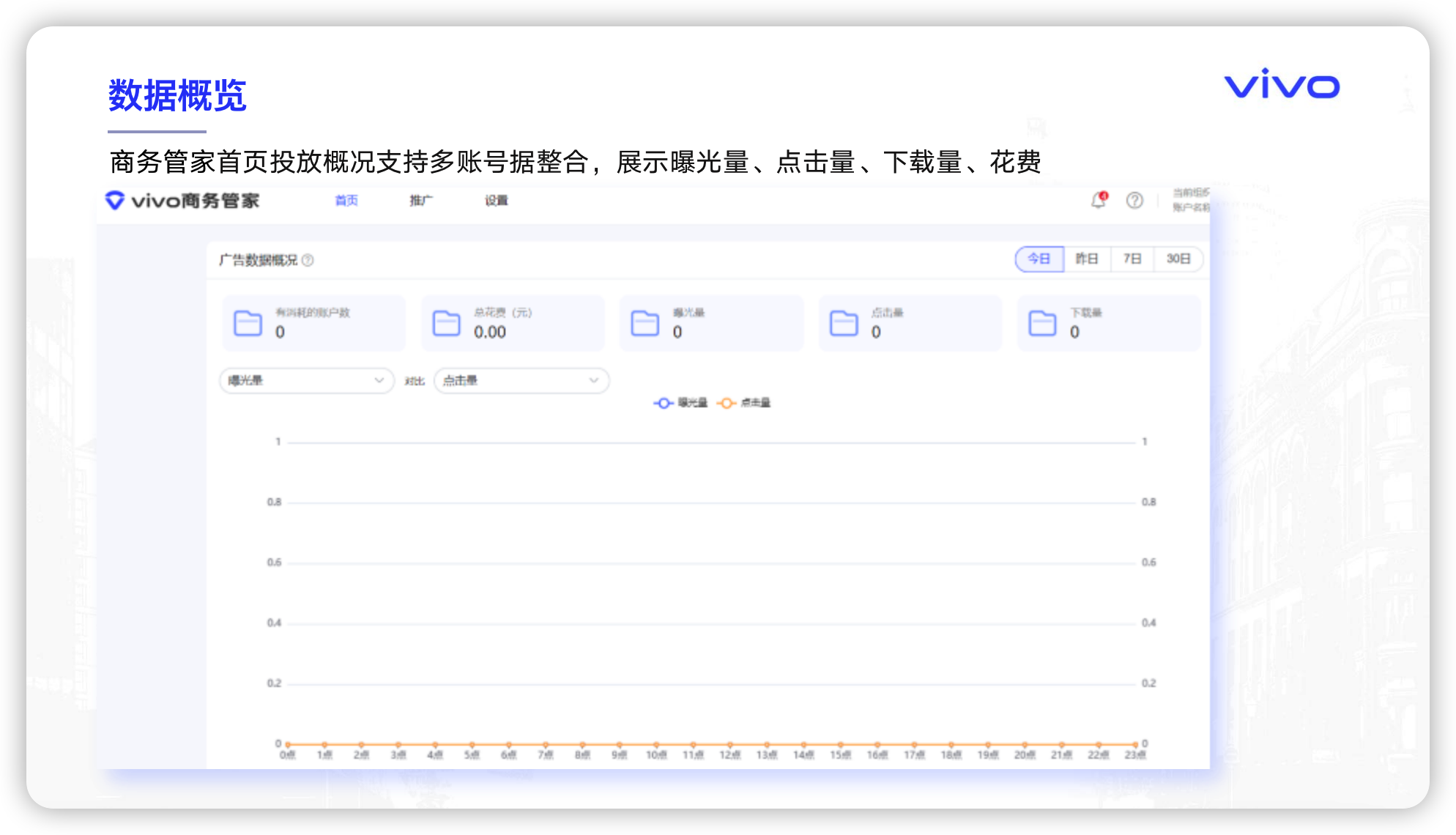Click the info icon beside 广告数据概况
Screen dimensions: 1456x835
click(x=308, y=260)
